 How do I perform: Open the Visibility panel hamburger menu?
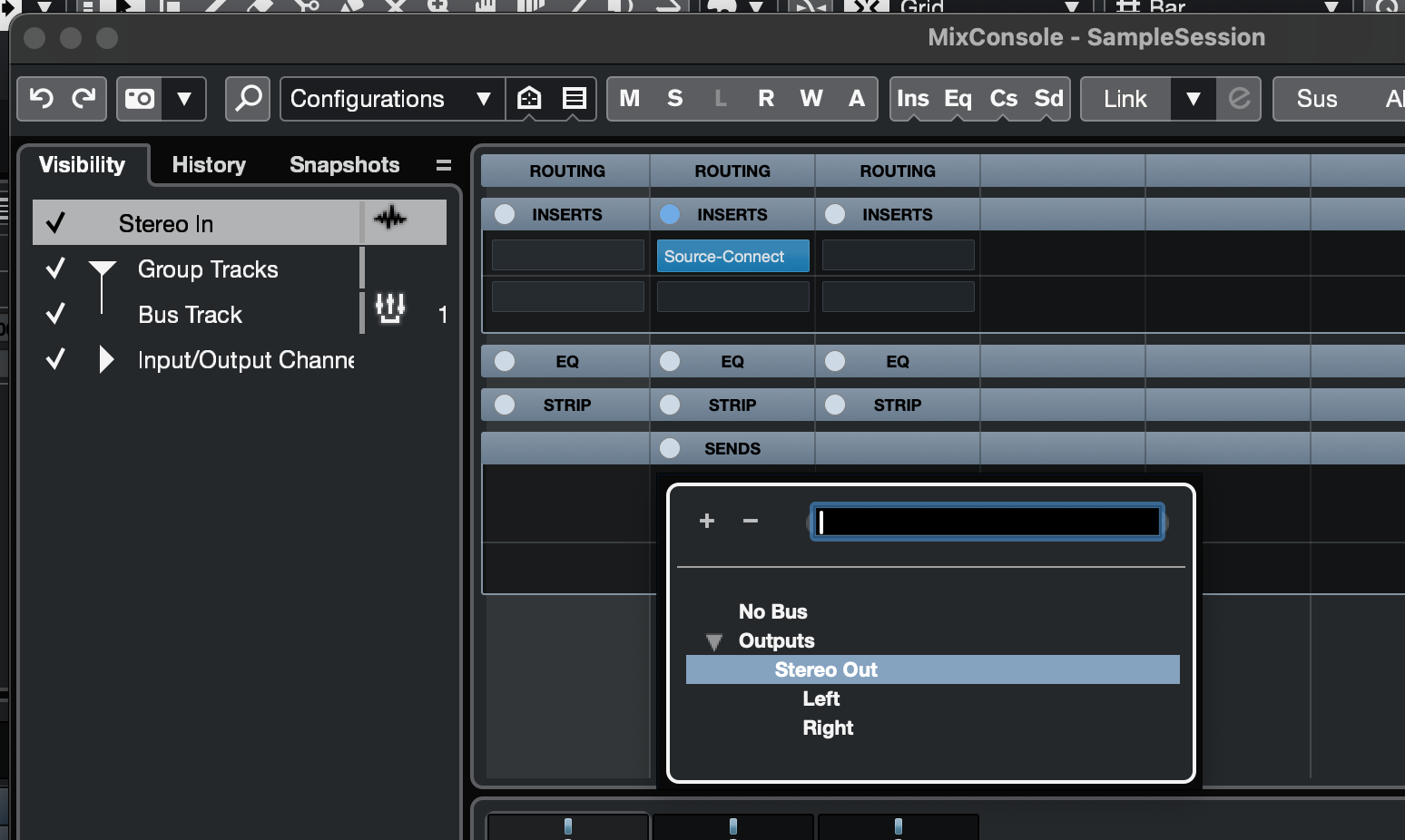coord(443,165)
